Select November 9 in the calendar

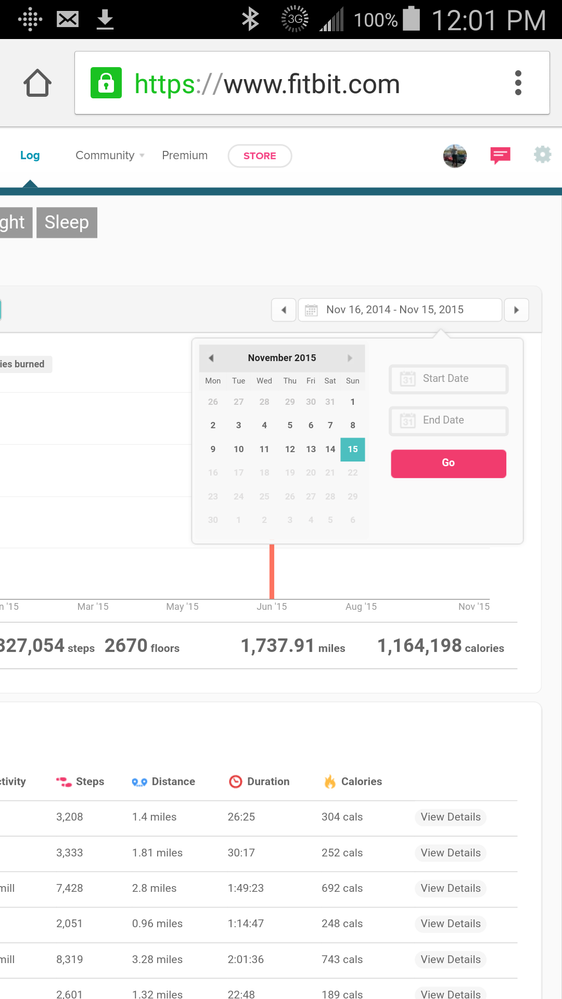click(x=213, y=449)
